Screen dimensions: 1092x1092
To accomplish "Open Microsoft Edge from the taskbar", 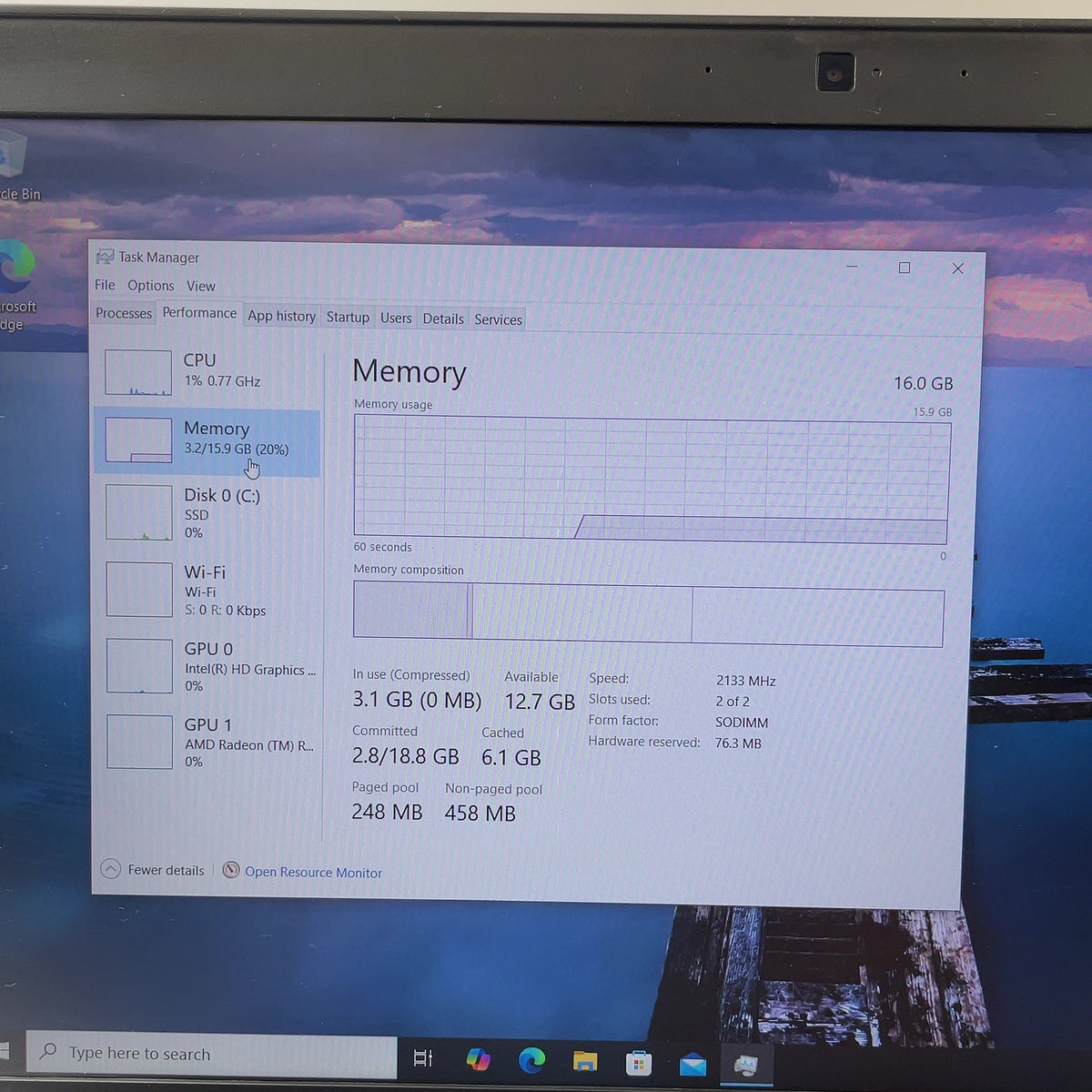I will tap(531, 1059).
